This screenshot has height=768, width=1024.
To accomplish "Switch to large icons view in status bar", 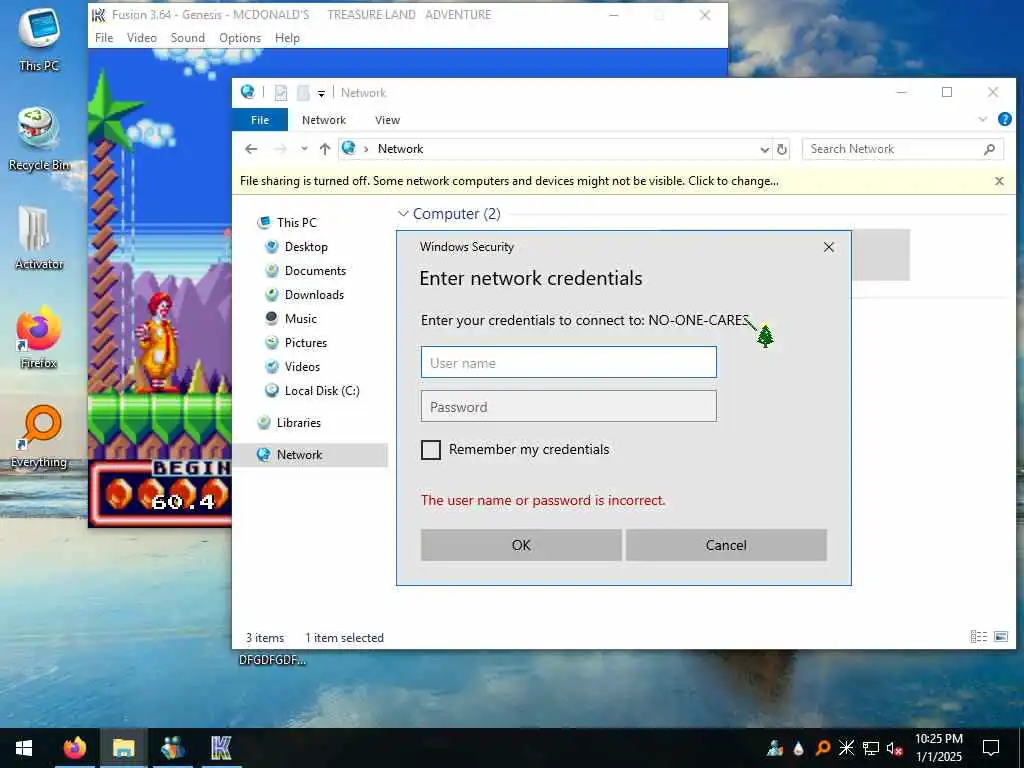I will coord(1001,636).
